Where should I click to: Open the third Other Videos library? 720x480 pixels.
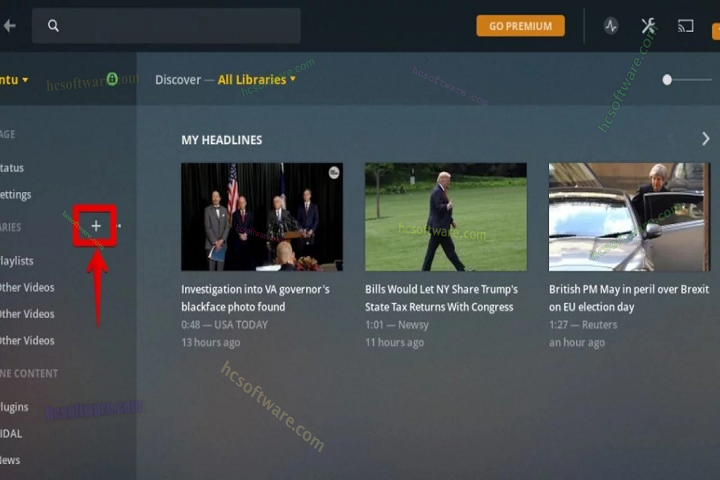click(x=27, y=341)
